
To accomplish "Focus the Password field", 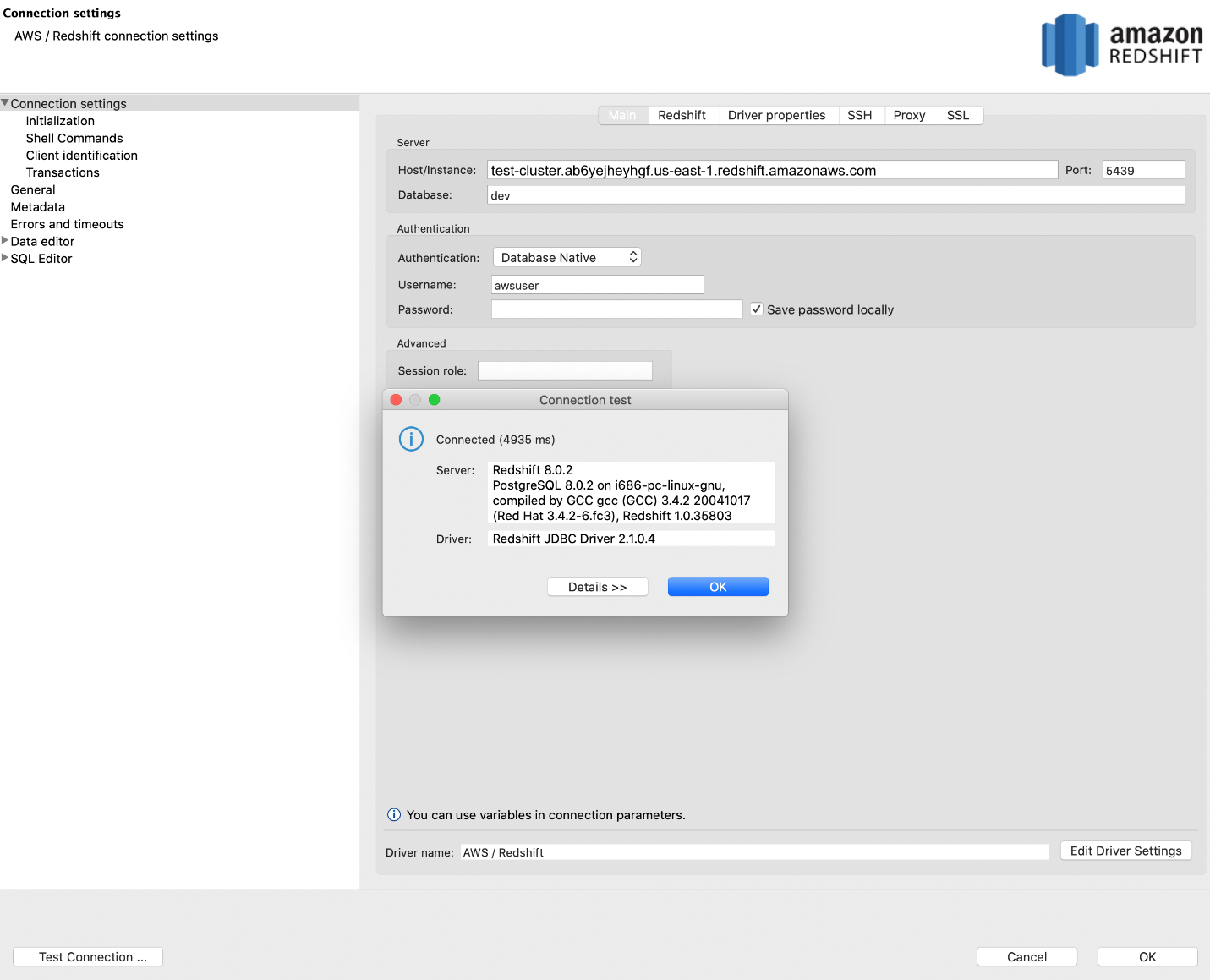I will click(x=617, y=309).
